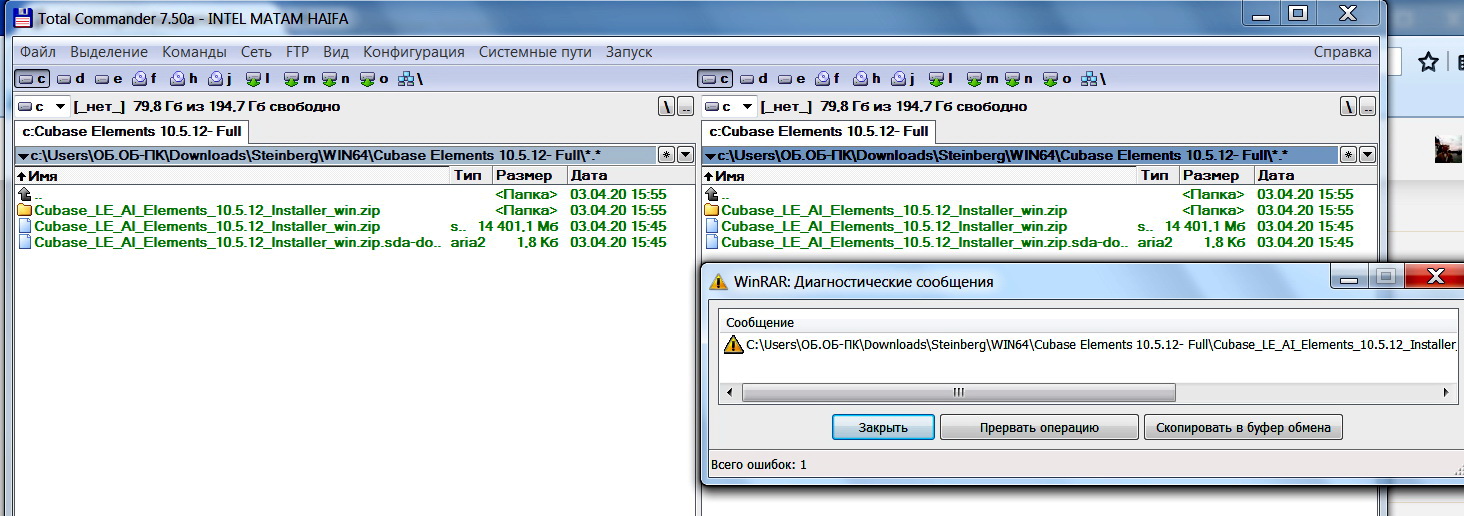Open the Системные пути menu
This screenshot has width=1464, height=516.
535,52
